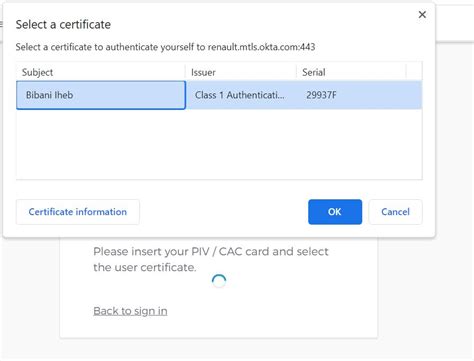Sort by the Issuer column header
This screenshot has height=361, width=474.
coord(241,72)
